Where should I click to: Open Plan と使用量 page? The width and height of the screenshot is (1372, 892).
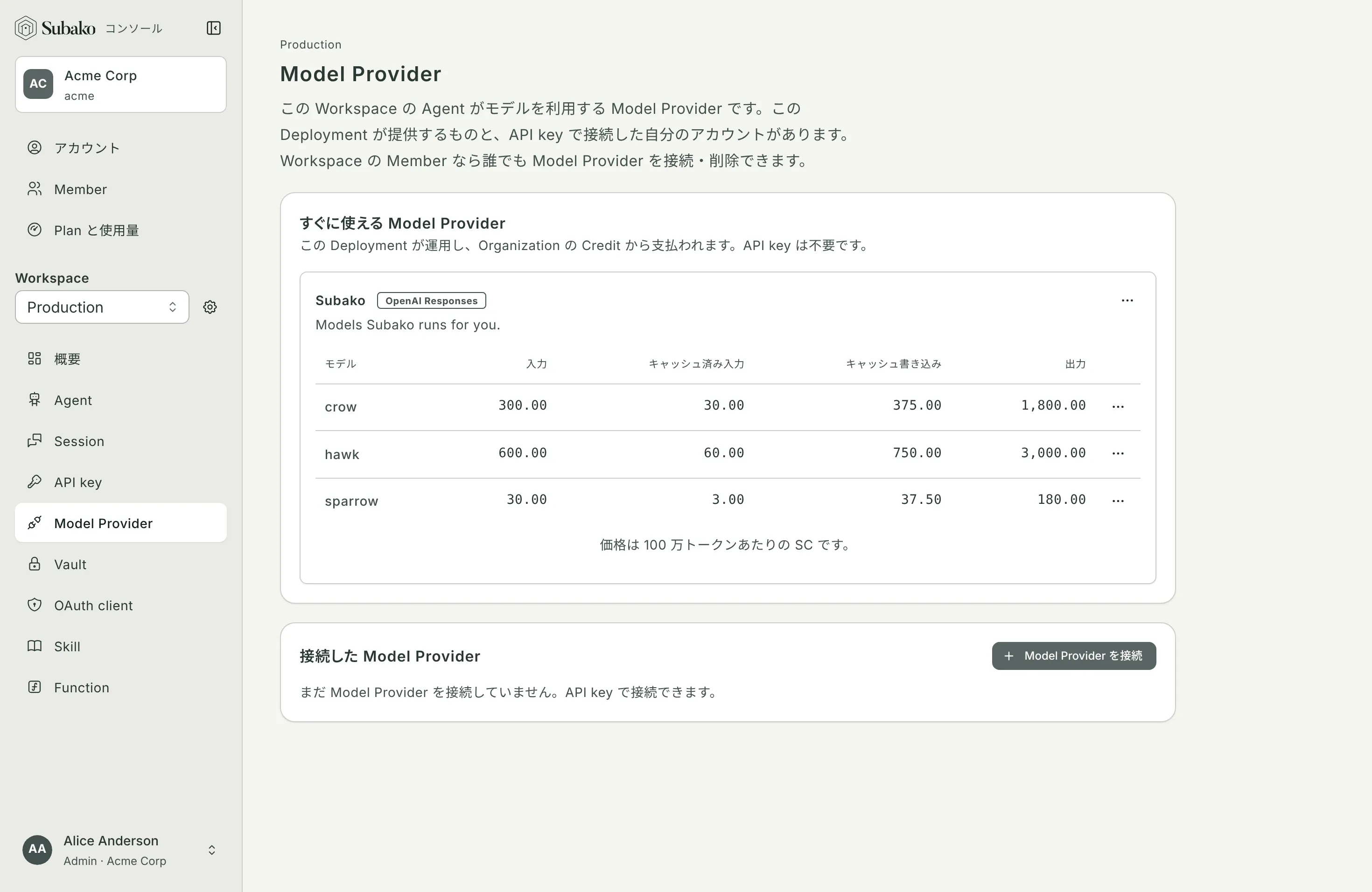[x=120, y=230]
